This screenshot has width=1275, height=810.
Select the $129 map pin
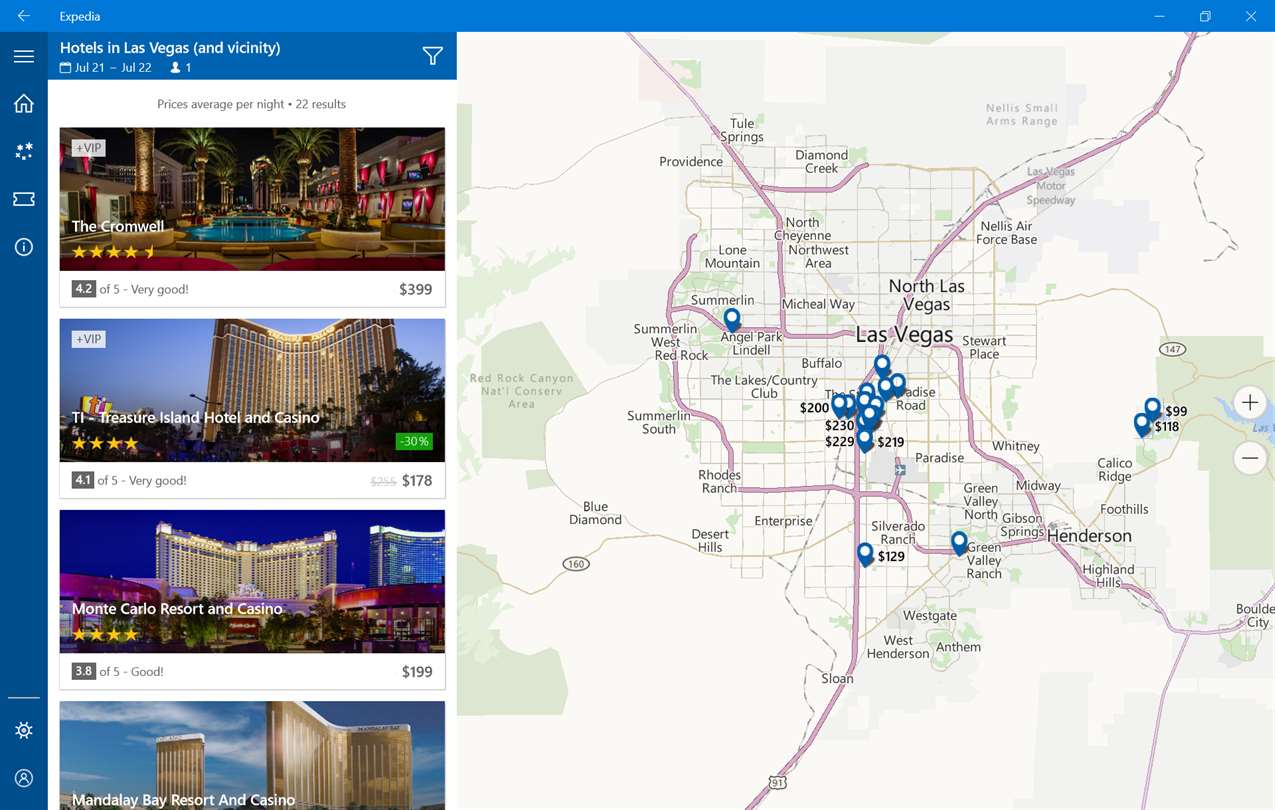pos(865,554)
